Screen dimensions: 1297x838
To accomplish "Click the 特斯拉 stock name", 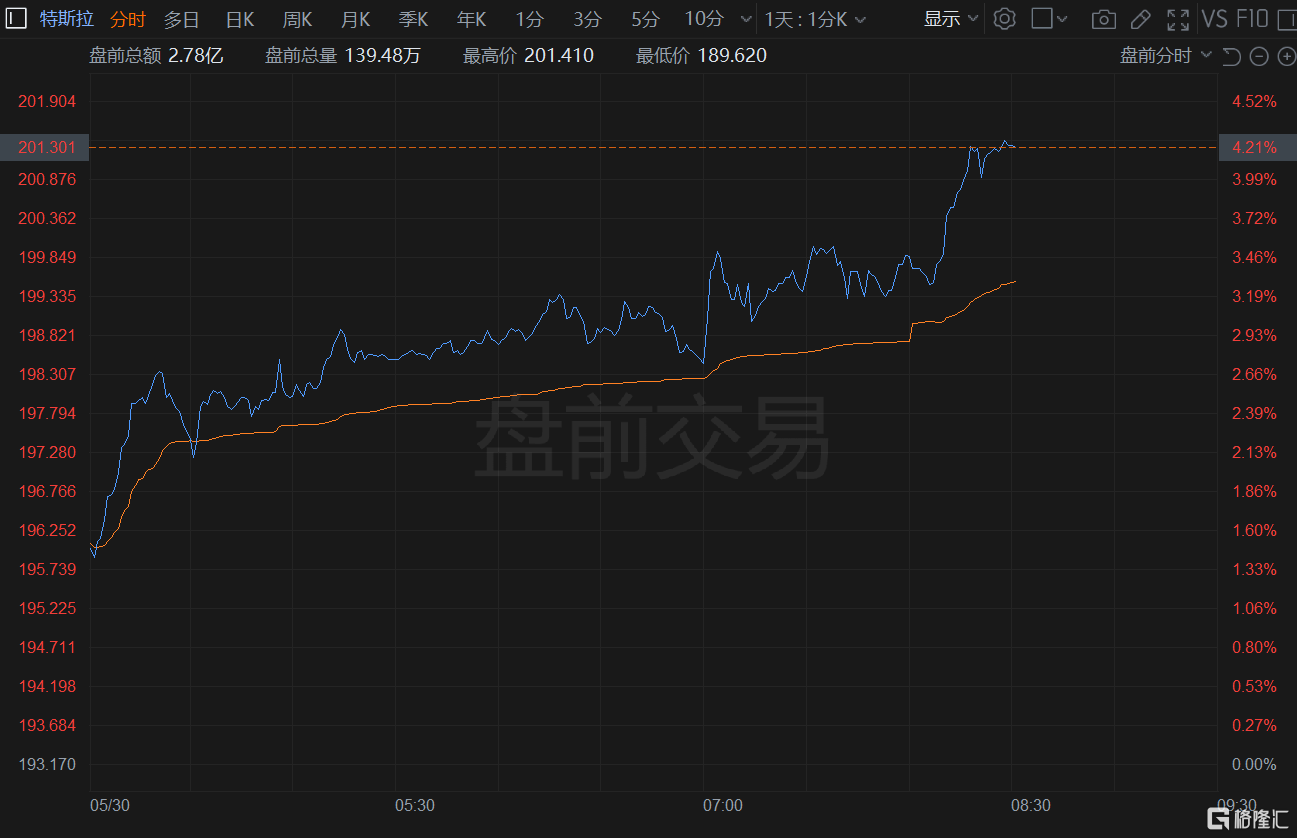I will tap(66, 19).
